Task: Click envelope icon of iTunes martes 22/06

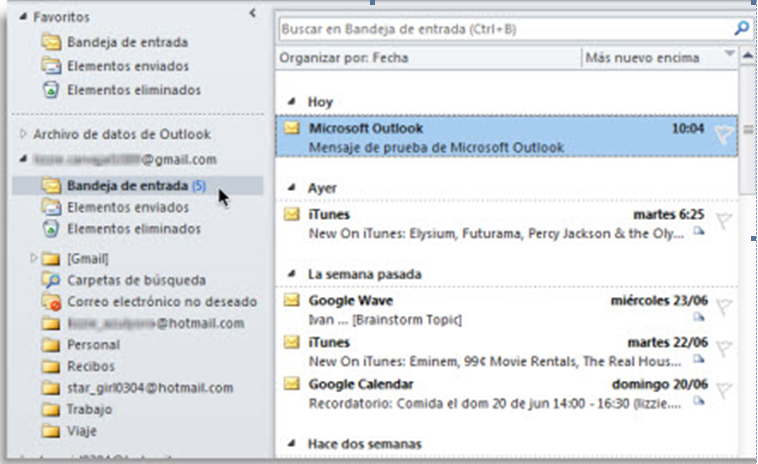Action: pos(292,342)
